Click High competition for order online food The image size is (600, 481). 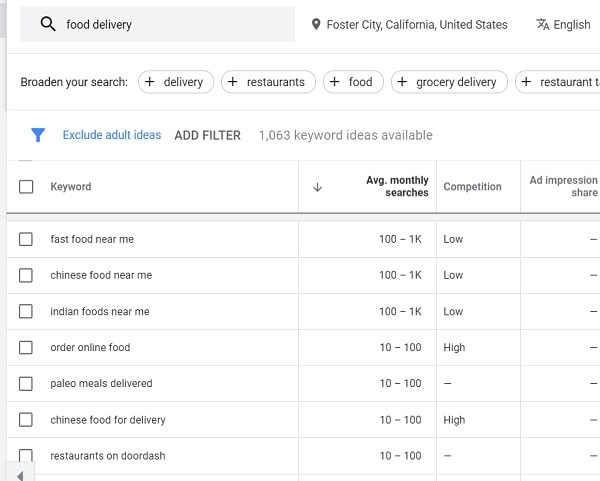coord(454,347)
